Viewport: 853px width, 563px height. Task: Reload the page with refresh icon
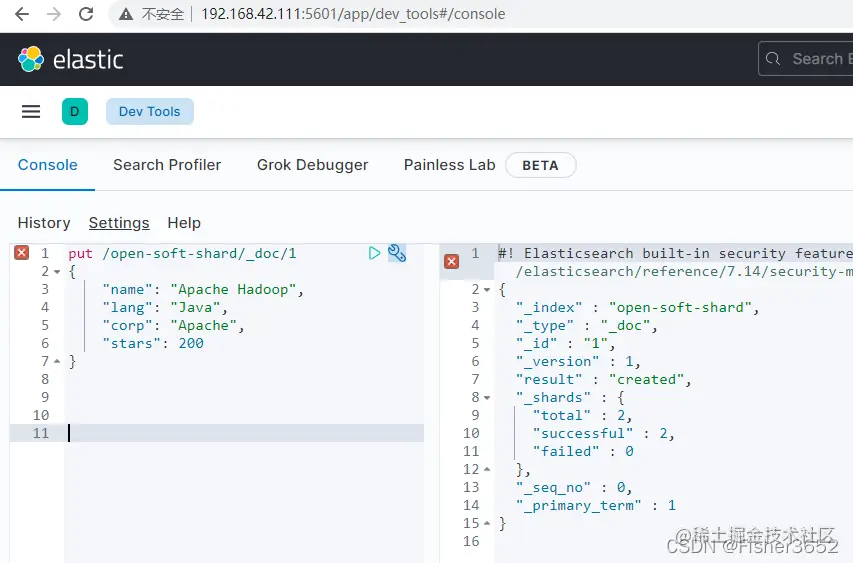coord(86,14)
